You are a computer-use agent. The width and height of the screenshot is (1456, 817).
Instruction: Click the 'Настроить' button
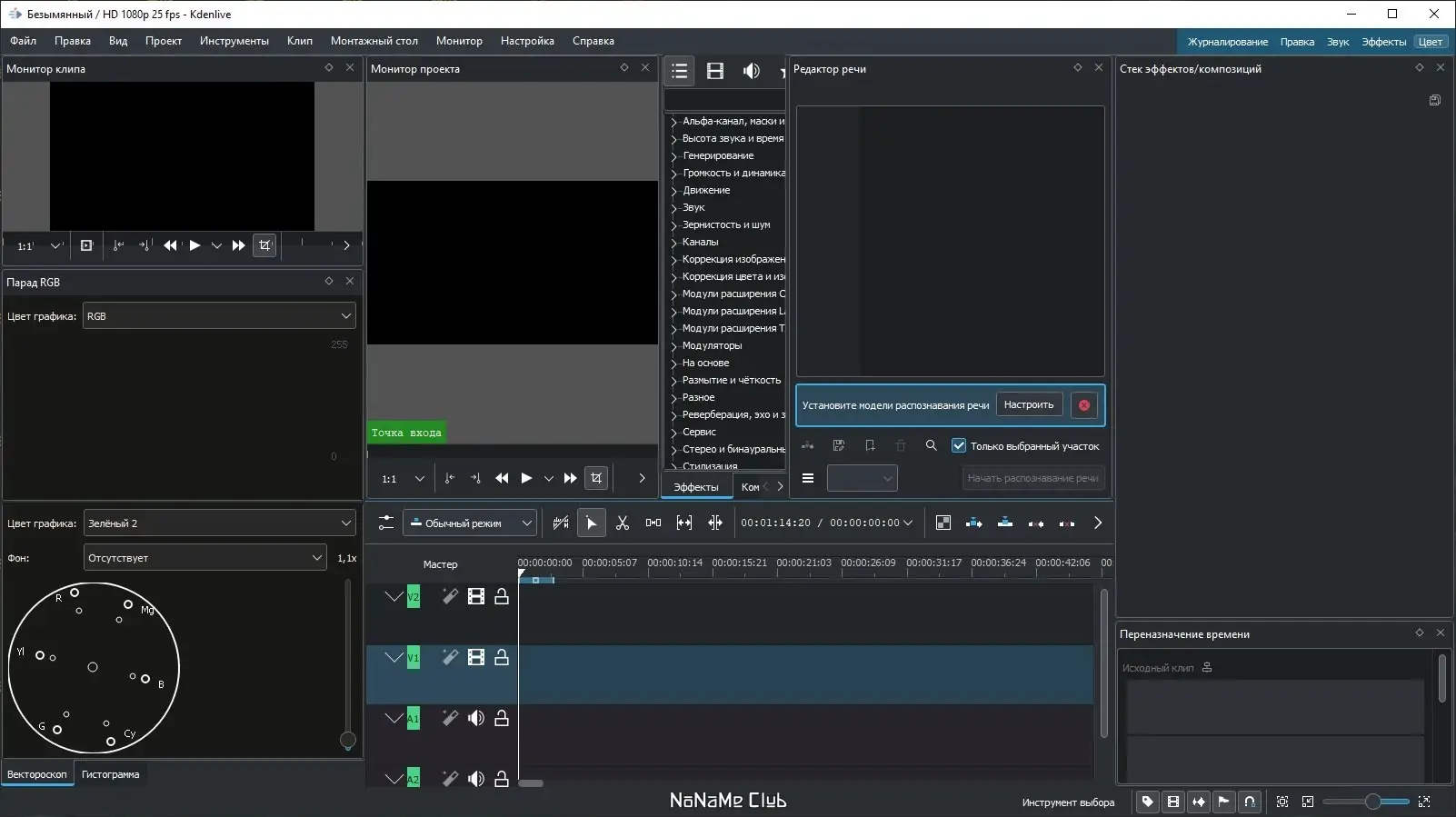1028,405
